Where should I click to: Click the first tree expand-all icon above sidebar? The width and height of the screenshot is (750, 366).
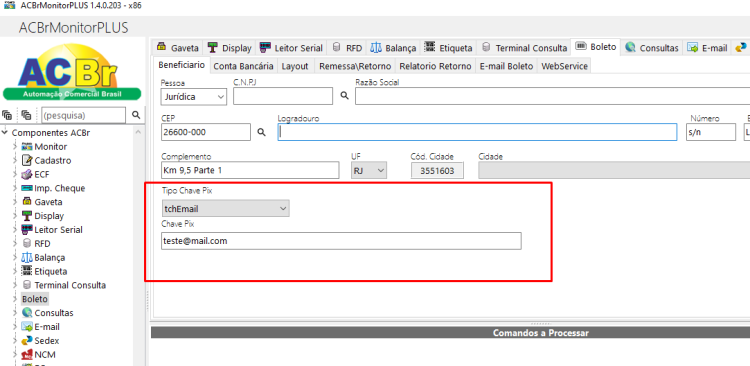pos(7,115)
